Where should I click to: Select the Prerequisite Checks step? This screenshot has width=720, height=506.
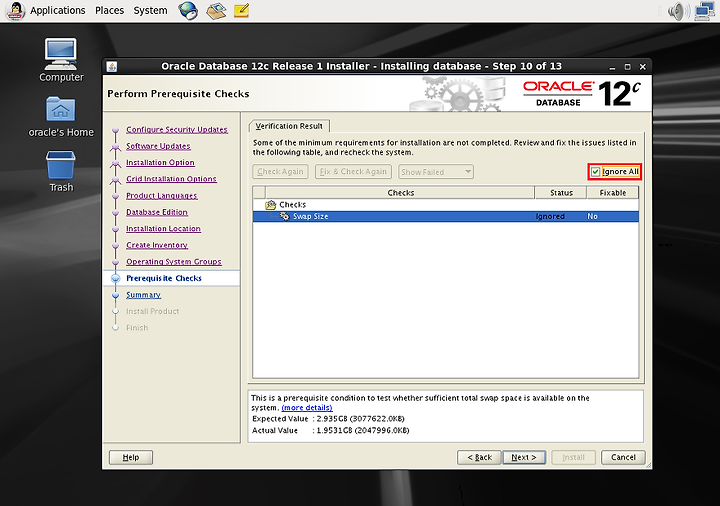coord(164,278)
